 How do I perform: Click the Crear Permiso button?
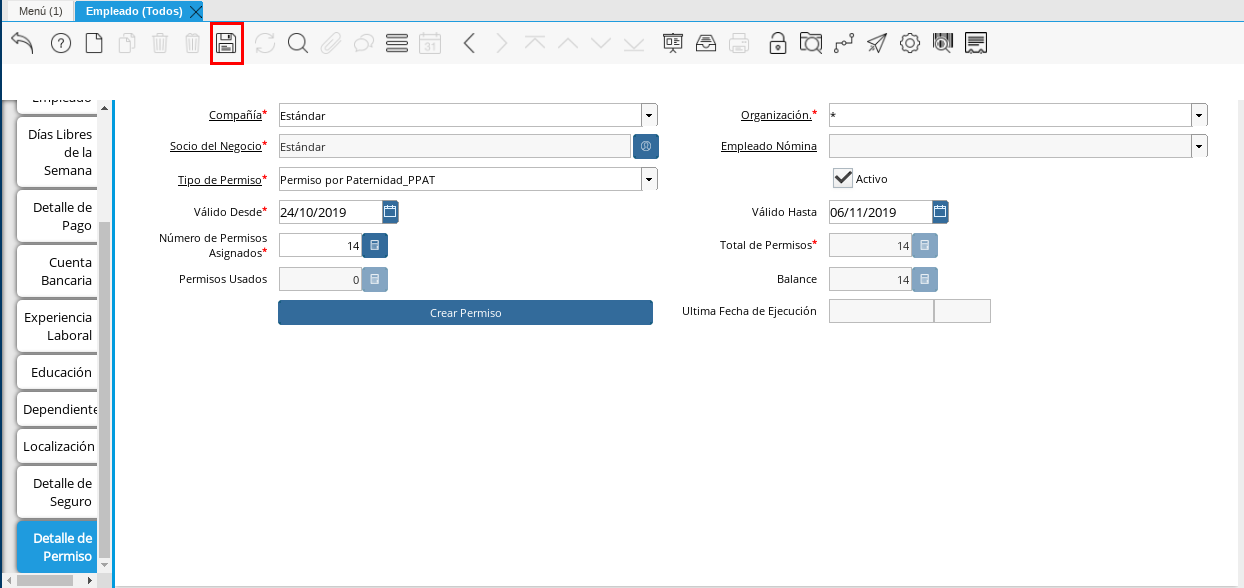465,313
